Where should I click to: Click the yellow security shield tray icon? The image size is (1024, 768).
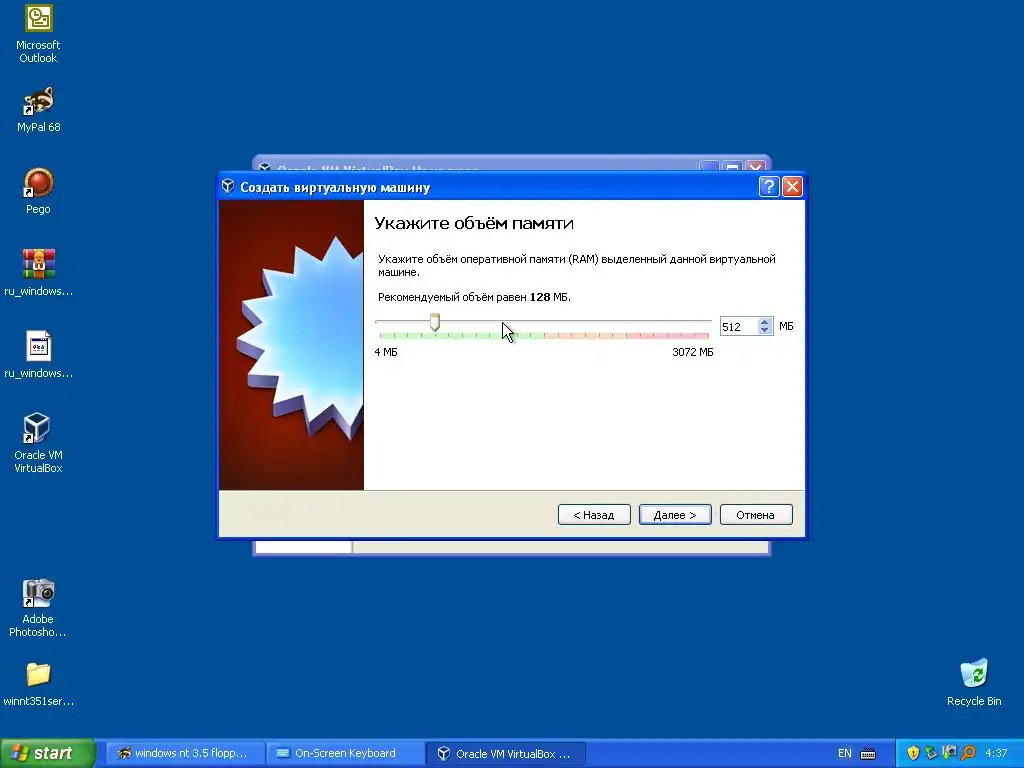pyautogui.click(x=913, y=753)
